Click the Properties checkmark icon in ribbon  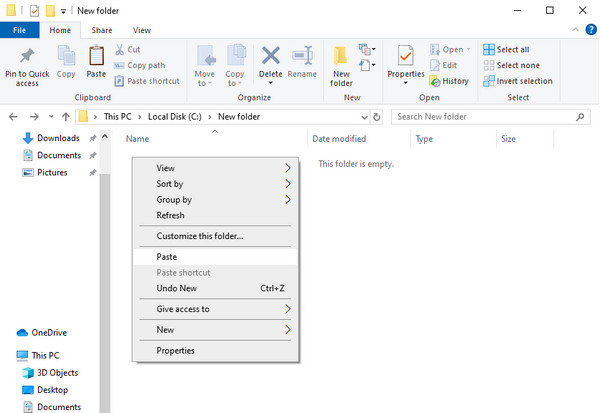point(406,56)
